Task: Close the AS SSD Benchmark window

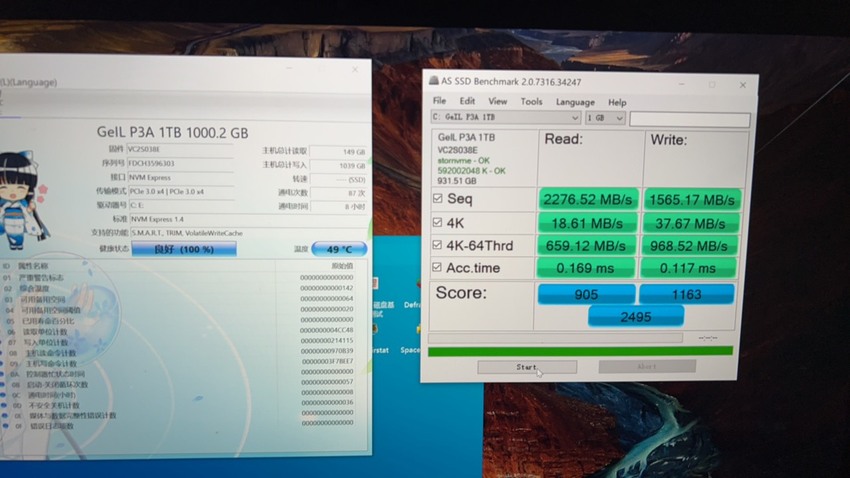Action: click(743, 85)
